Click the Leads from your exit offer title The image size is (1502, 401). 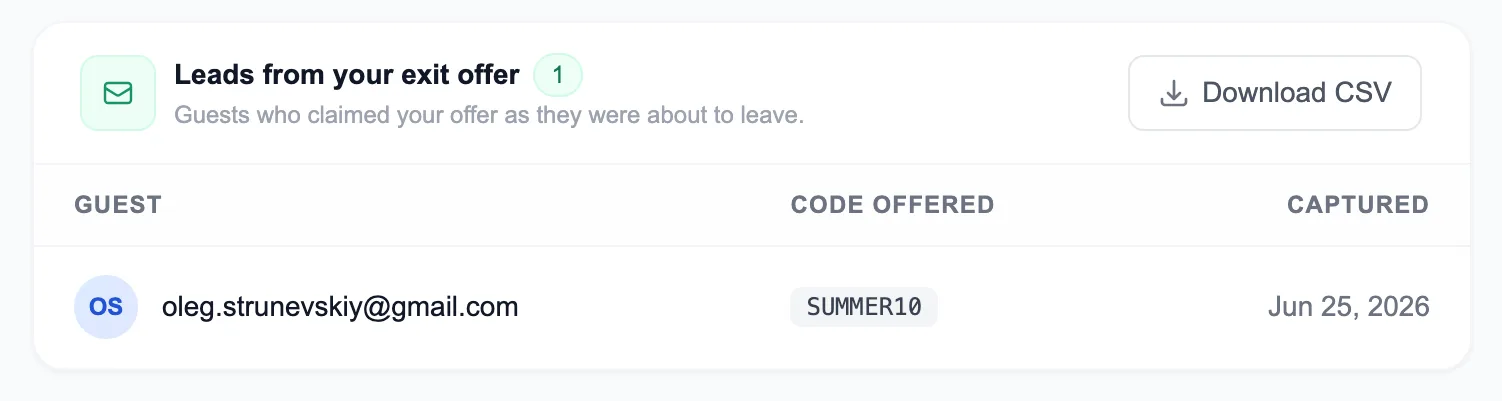click(347, 74)
